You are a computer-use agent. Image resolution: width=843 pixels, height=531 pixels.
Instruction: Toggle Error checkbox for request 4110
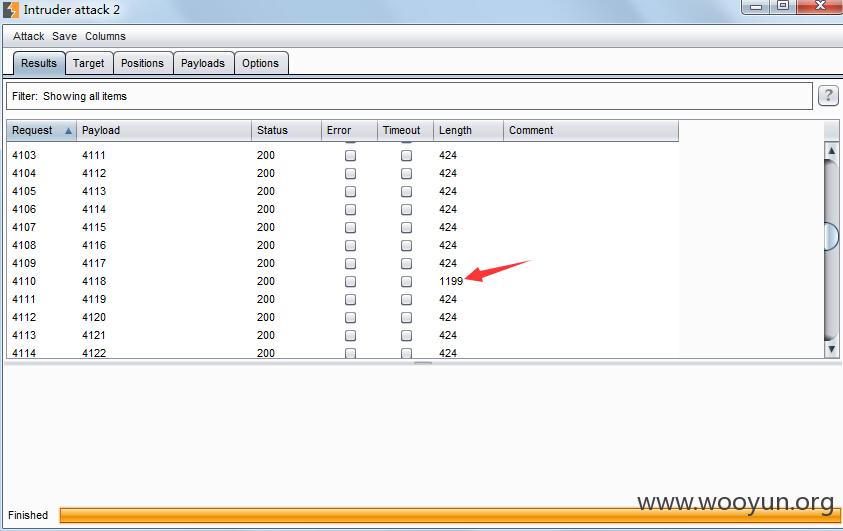[x=351, y=281]
